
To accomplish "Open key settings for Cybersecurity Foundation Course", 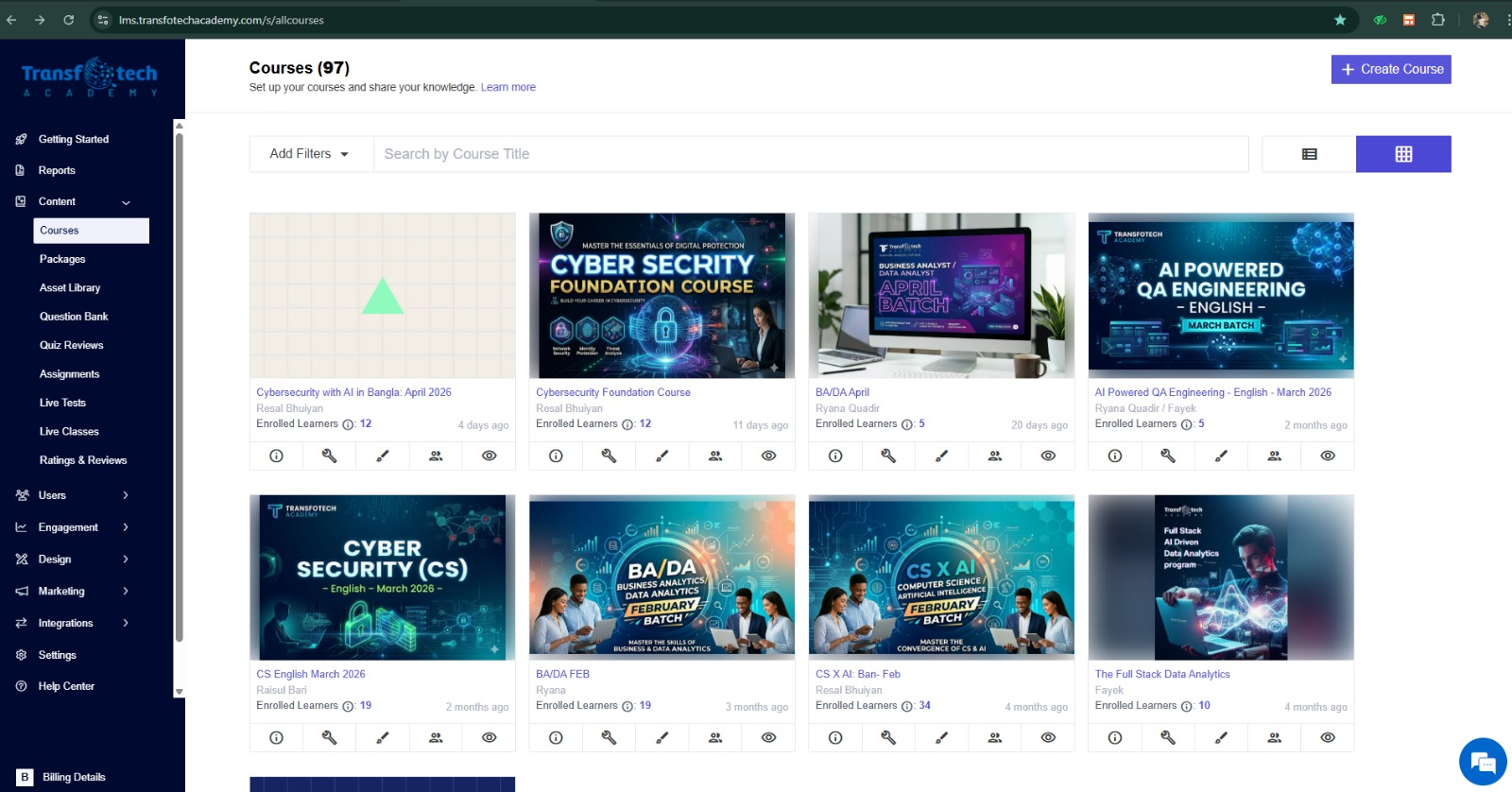I will coord(609,456).
